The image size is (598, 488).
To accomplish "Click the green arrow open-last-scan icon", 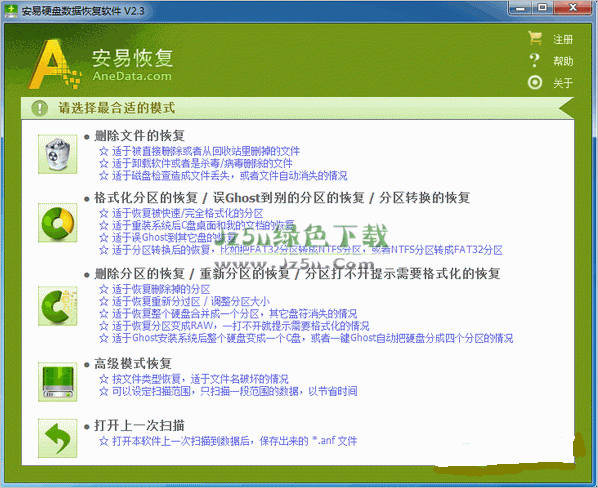I will tap(58, 438).
